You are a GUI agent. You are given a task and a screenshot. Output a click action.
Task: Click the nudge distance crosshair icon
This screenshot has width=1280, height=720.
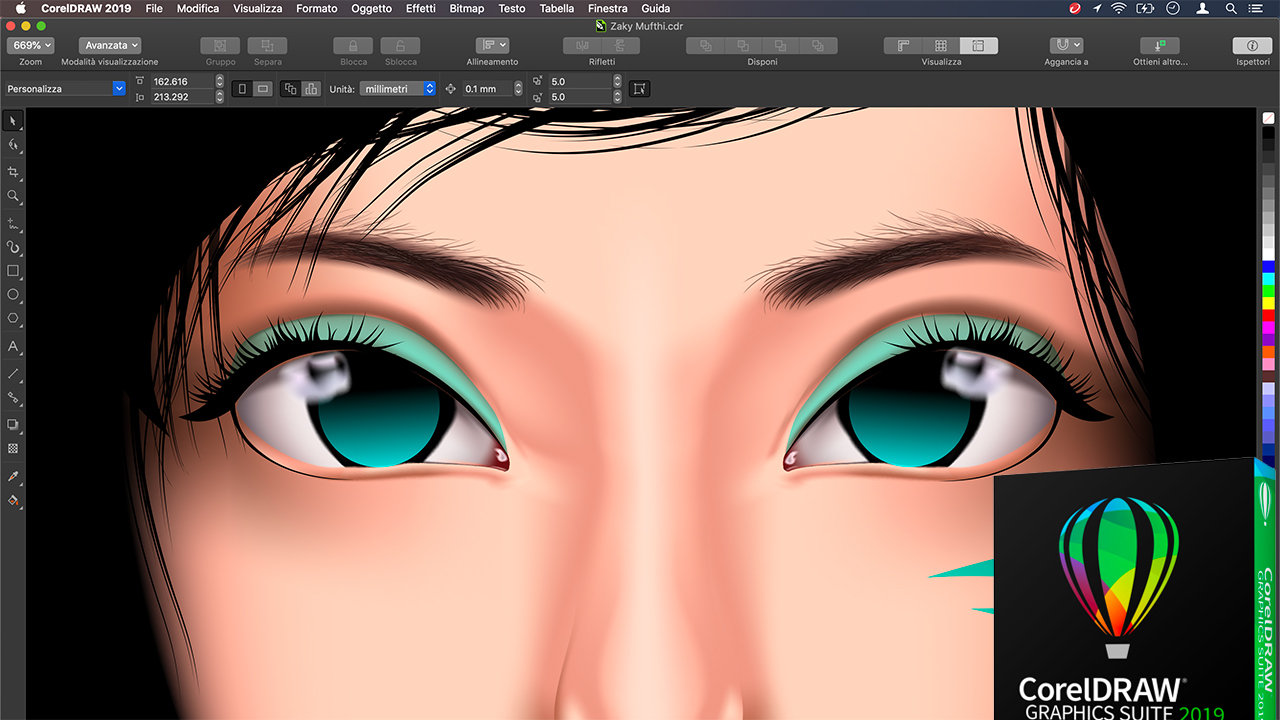(450, 89)
